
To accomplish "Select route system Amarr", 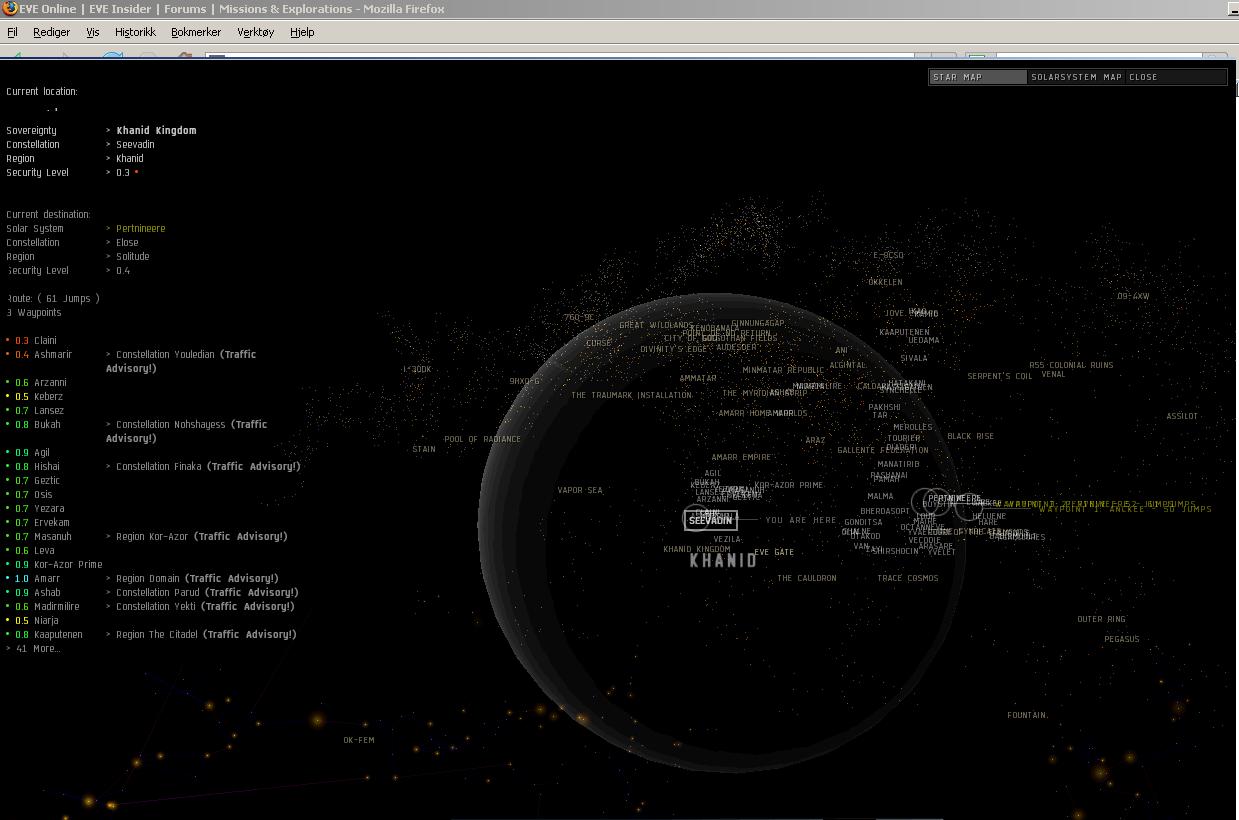I will (x=47, y=578).
